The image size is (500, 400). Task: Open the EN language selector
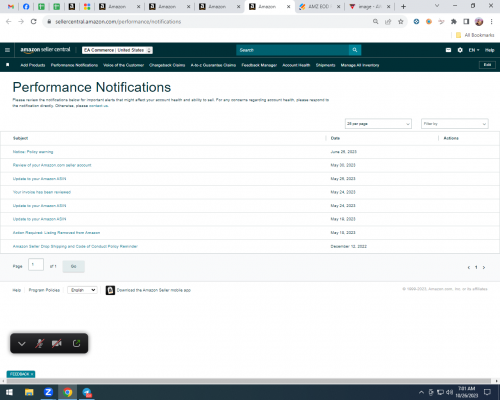coord(474,50)
